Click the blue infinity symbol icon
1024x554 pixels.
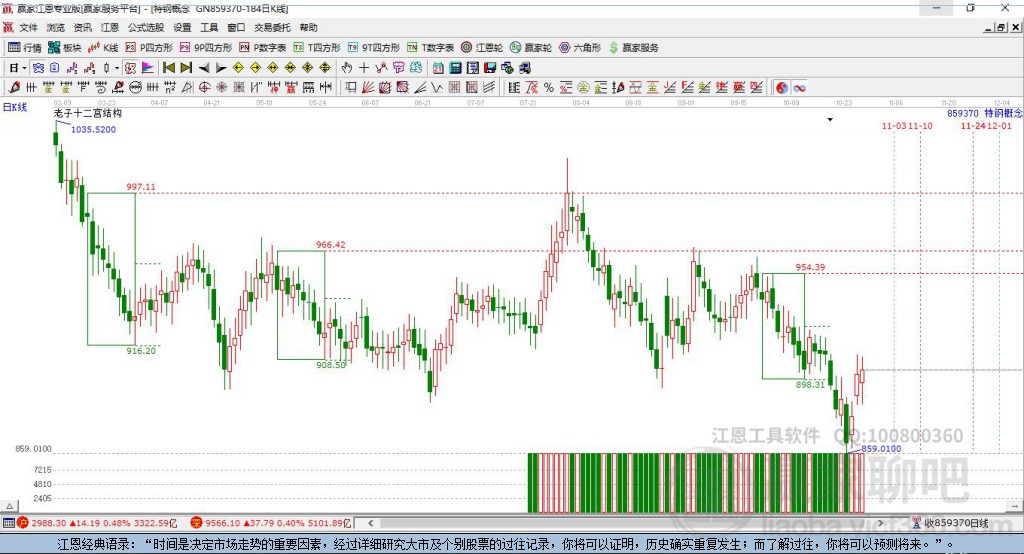tap(38, 67)
